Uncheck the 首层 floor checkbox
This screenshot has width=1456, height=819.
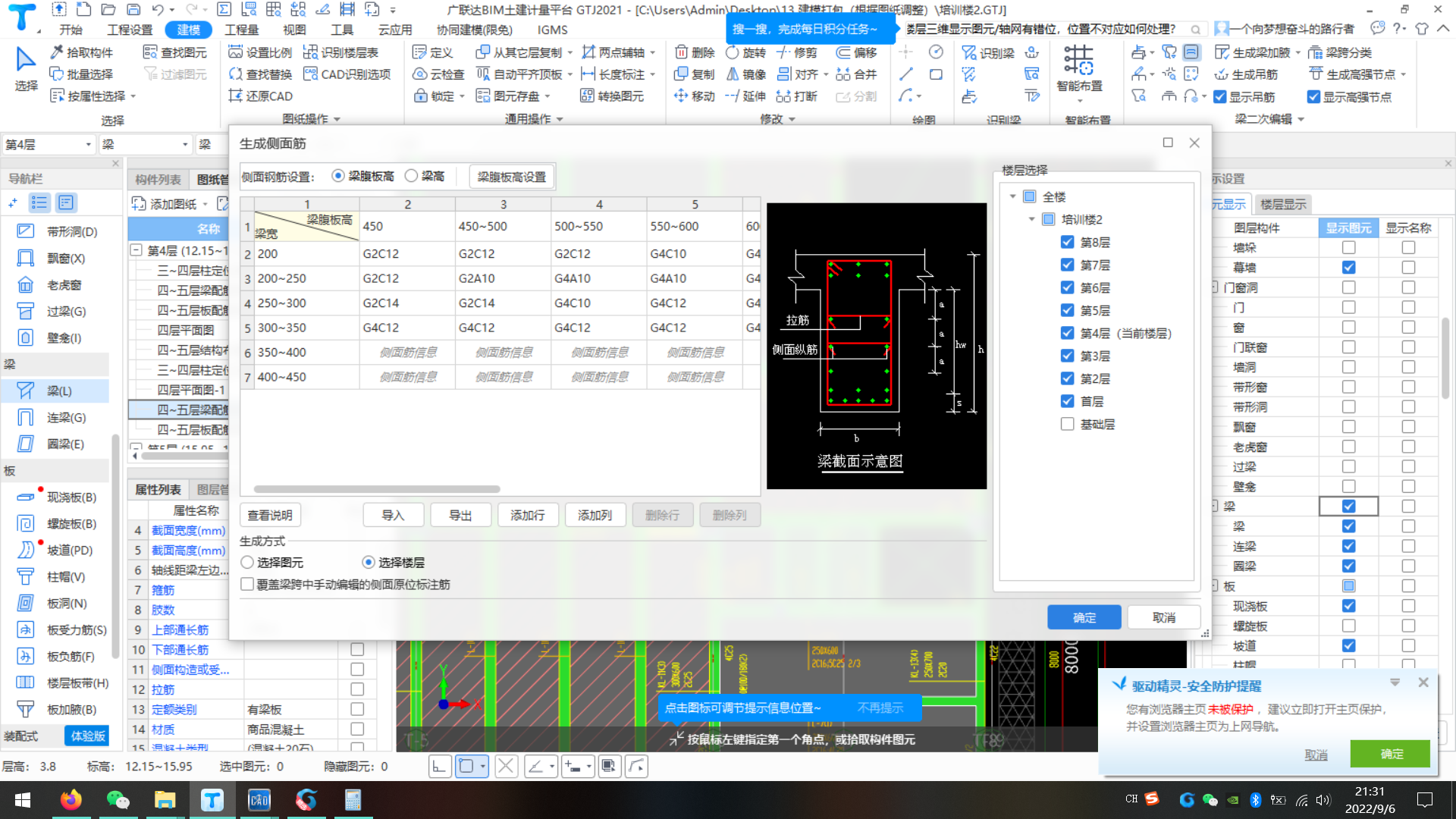(x=1067, y=401)
